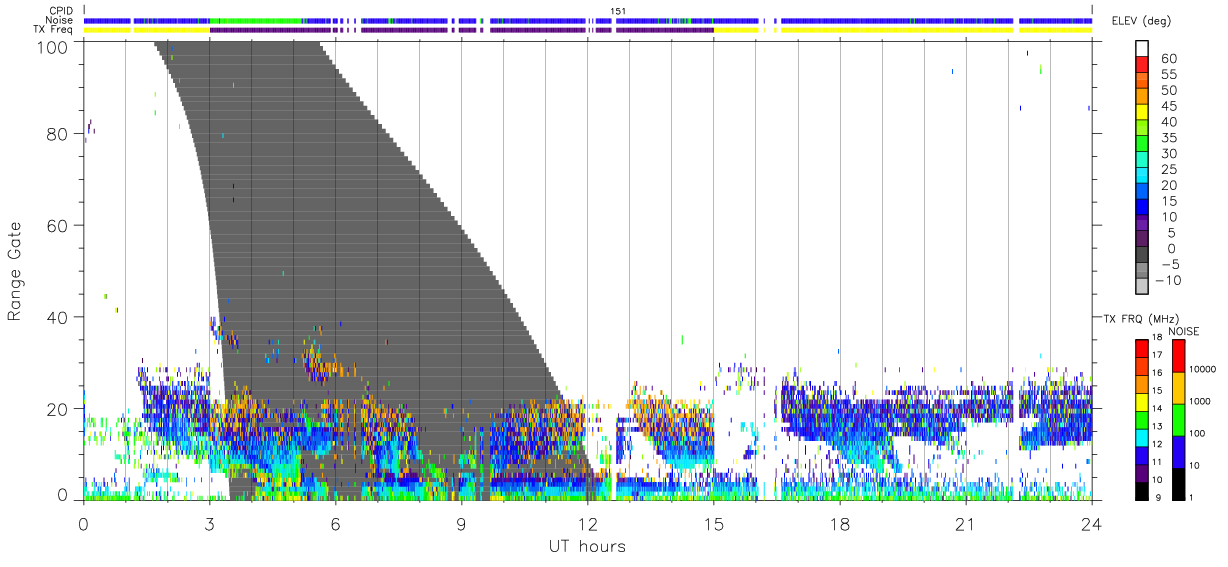Click the 12 tick on UT hours axis

click(587, 523)
